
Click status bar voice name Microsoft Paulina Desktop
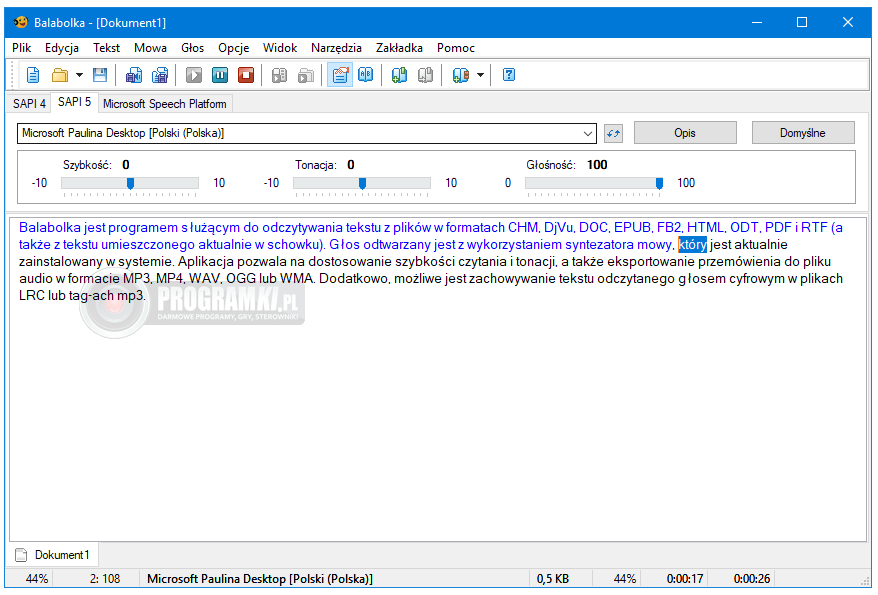pos(260,579)
